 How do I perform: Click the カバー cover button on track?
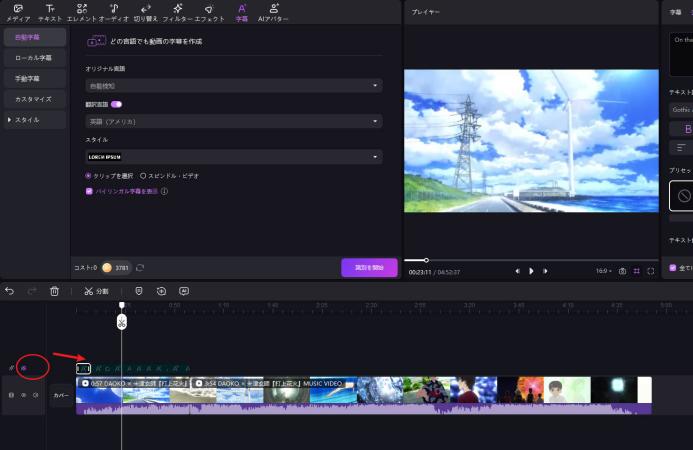click(61, 395)
